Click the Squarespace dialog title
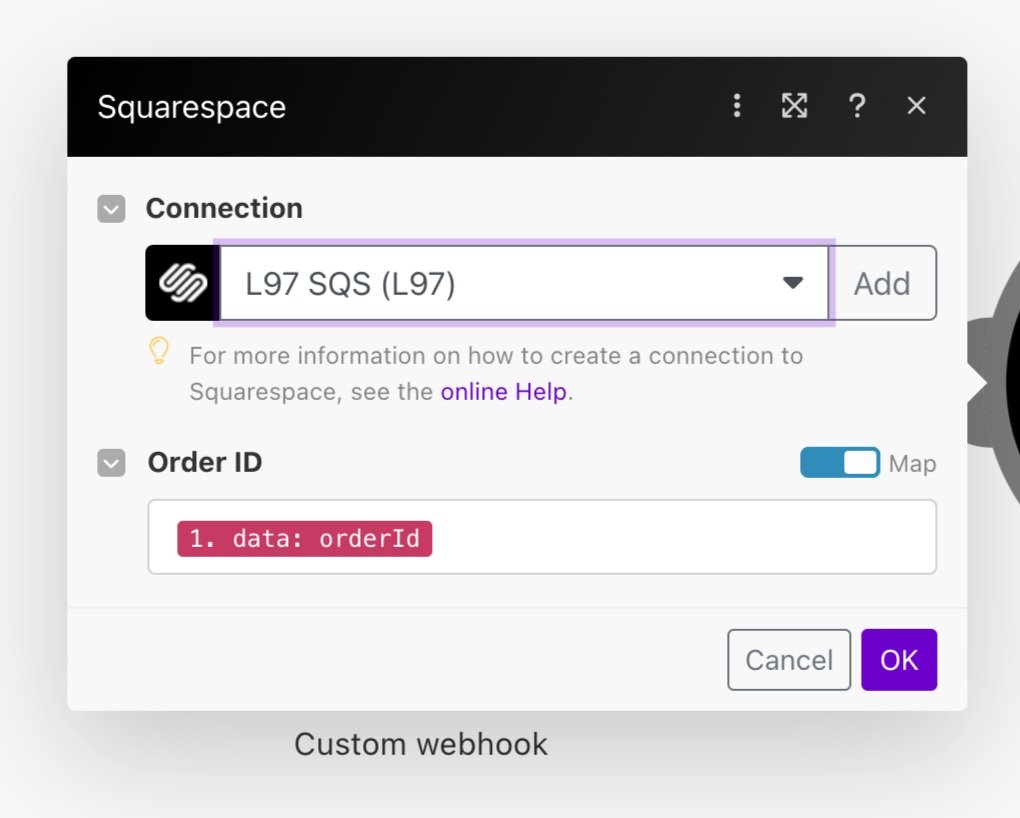Image resolution: width=1020 pixels, height=818 pixels. point(192,107)
